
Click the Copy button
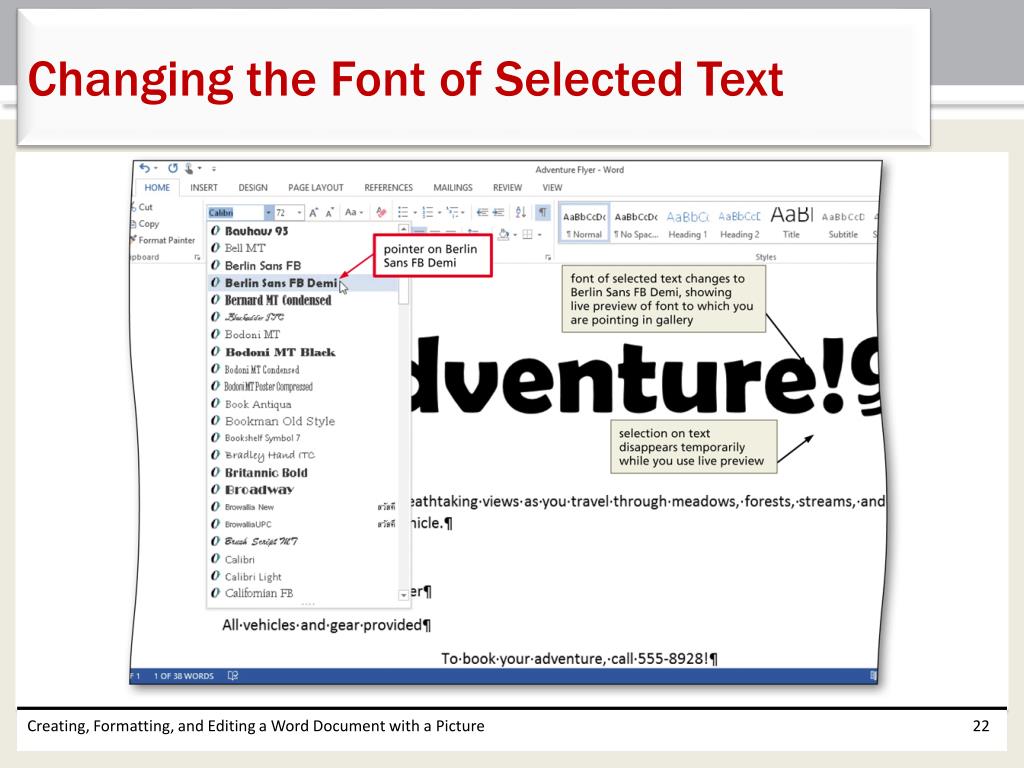point(144,223)
